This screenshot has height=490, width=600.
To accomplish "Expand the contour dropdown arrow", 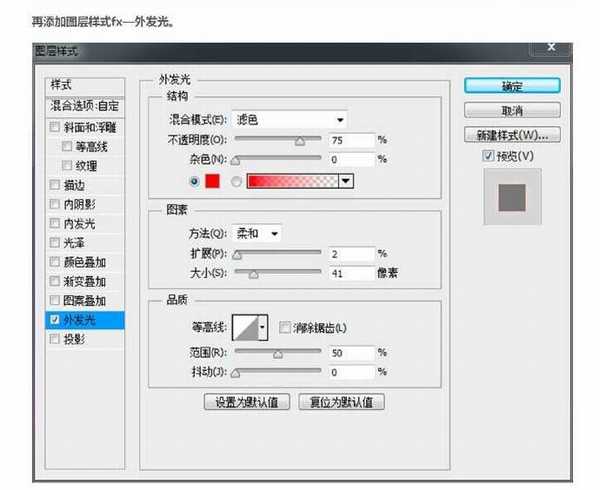I will click(x=264, y=327).
